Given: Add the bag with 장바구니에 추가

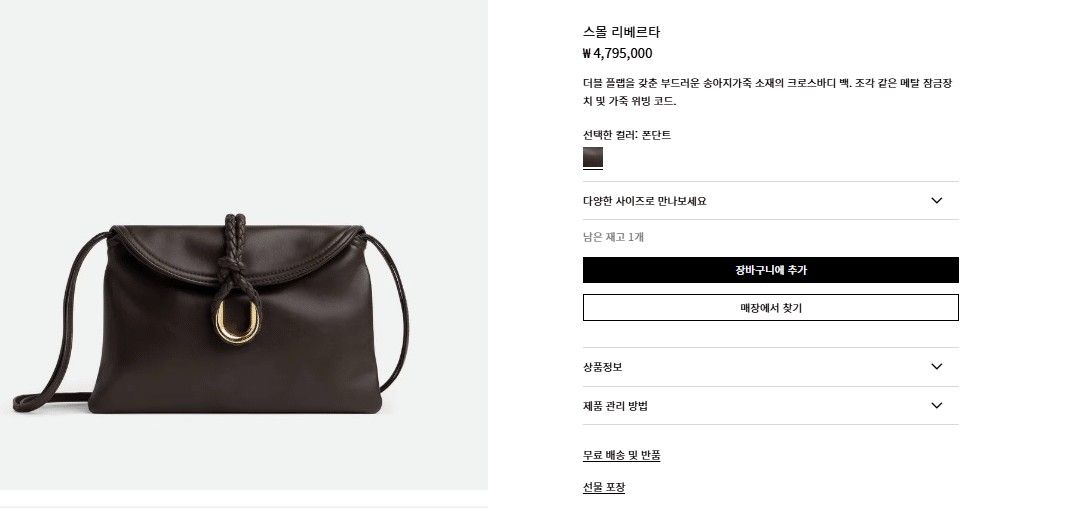Looking at the screenshot, I should [771, 270].
